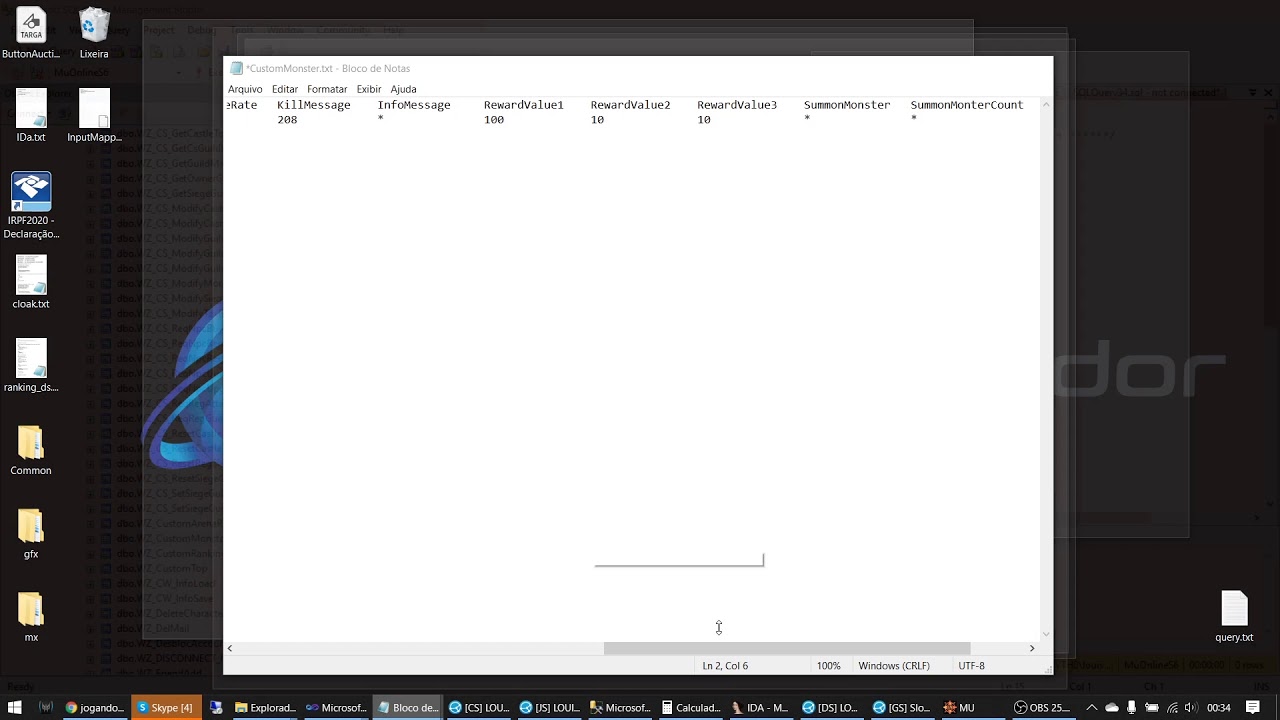
Task: Click the SummonMonster header text
Action: click(847, 105)
